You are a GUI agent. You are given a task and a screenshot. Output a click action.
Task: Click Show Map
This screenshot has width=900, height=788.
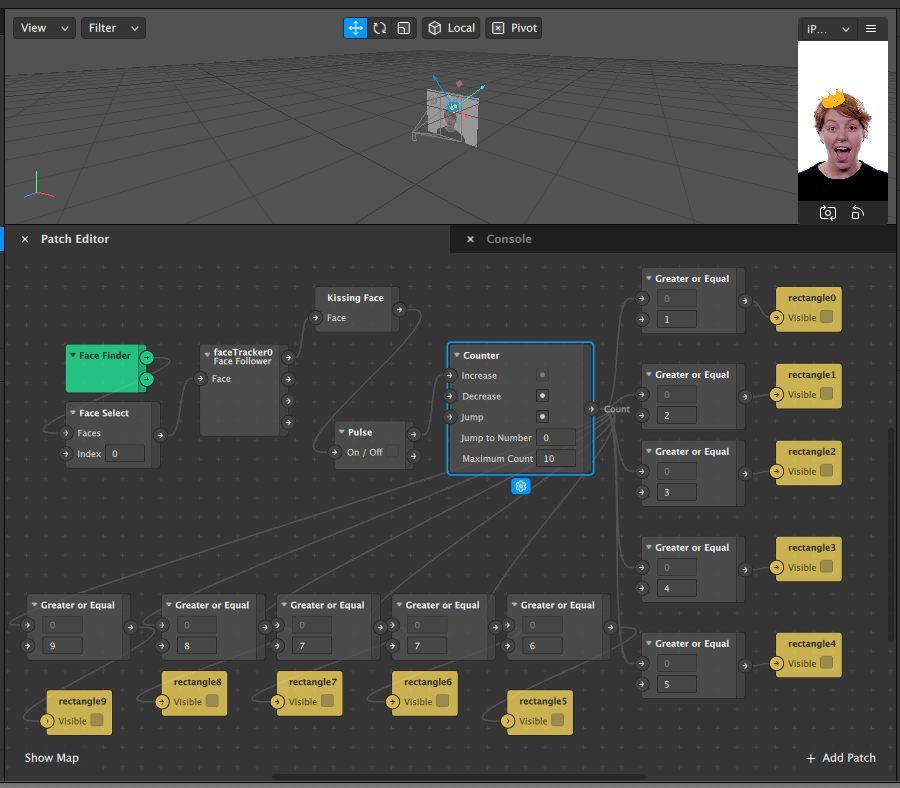(51, 758)
